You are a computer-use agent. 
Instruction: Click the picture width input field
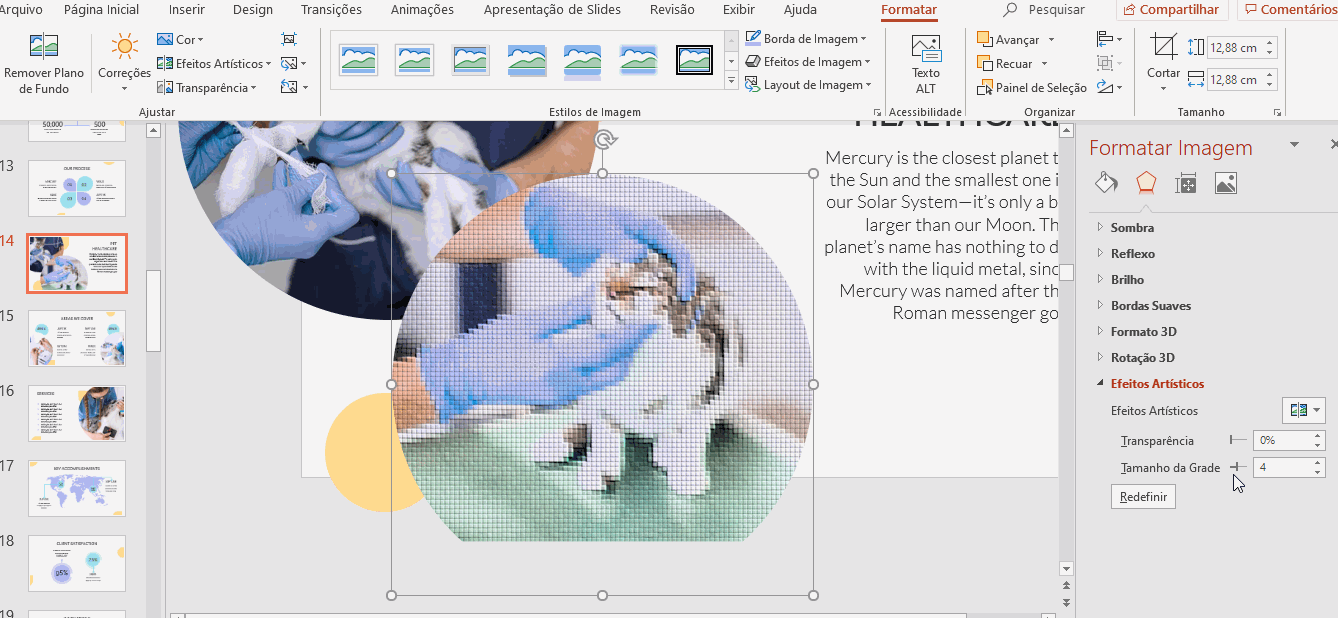click(1235, 79)
